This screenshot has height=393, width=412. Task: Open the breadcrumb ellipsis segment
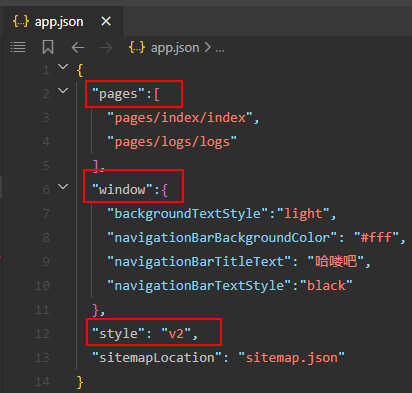pos(220,49)
